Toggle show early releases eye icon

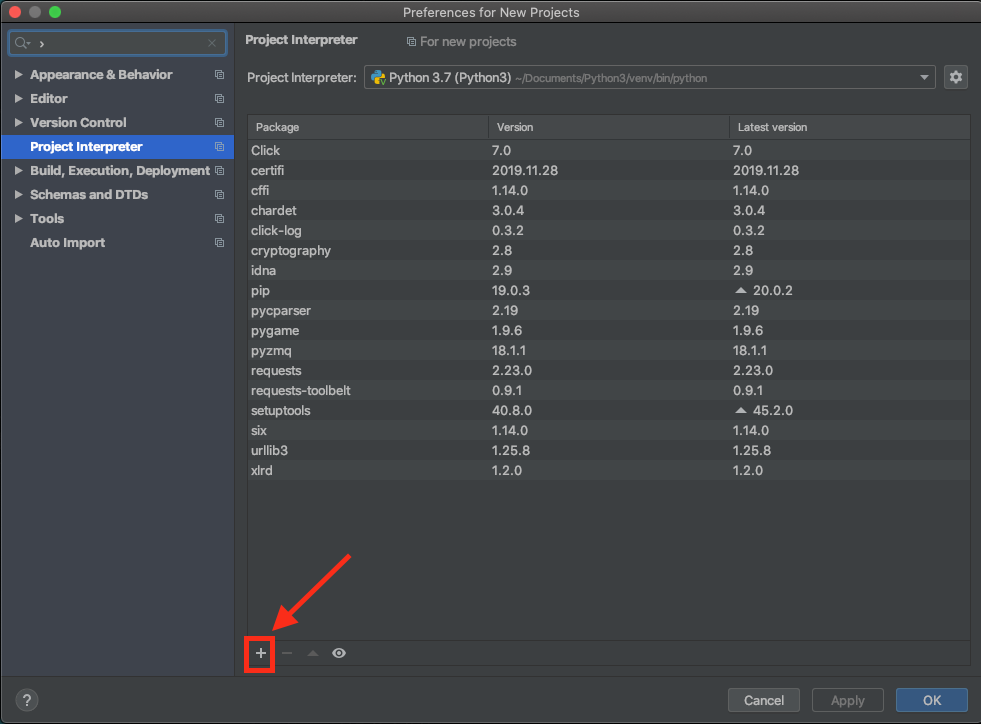pos(339,653)
